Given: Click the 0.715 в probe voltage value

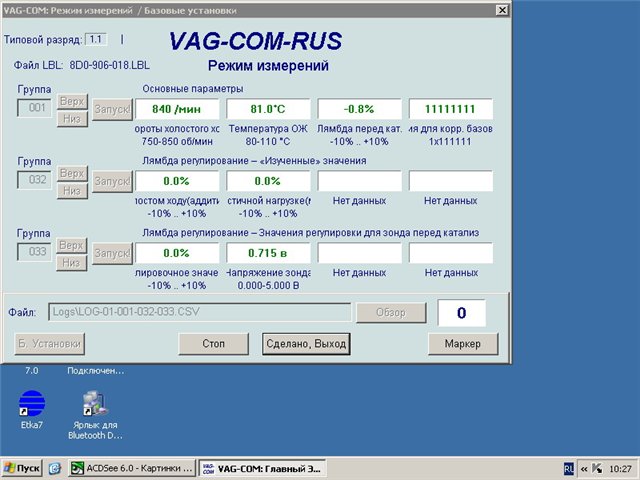Looking at the screenshot, I should click(268, 253).
